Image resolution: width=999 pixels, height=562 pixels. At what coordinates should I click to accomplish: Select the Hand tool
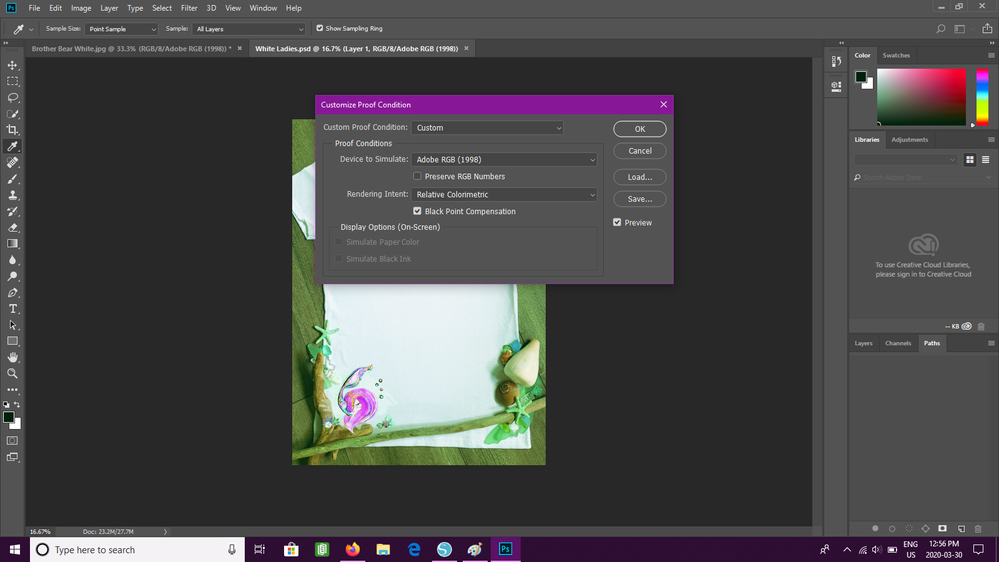click(13, 357)
